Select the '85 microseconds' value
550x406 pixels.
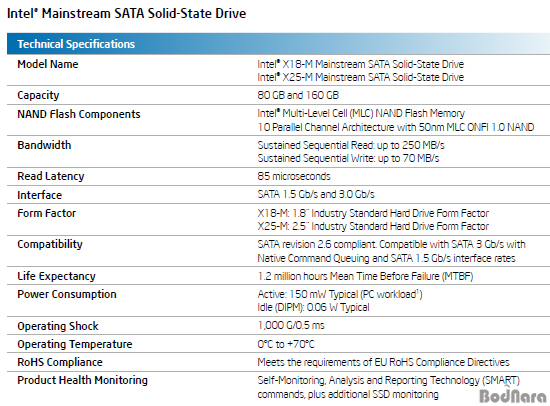click(x=294, y=176)
